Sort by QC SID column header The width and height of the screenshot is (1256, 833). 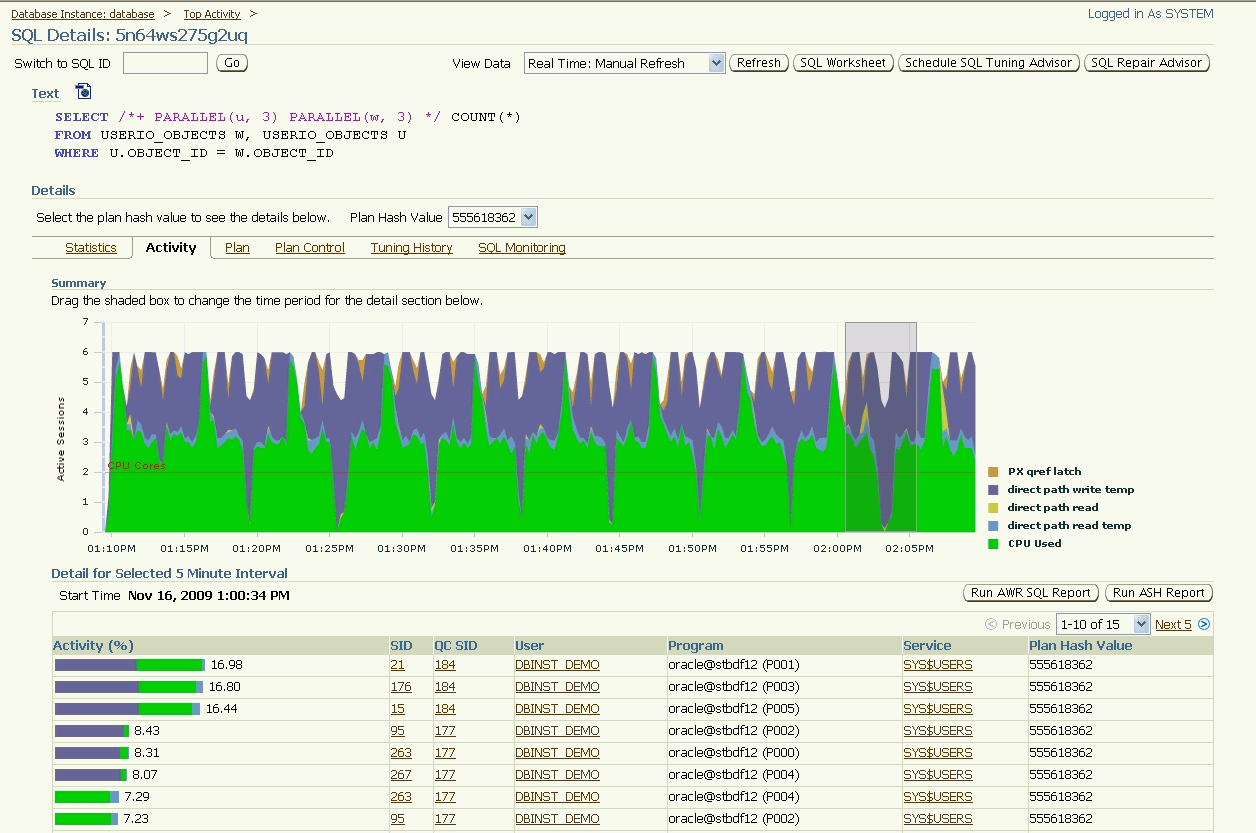[x=456, y=646]
